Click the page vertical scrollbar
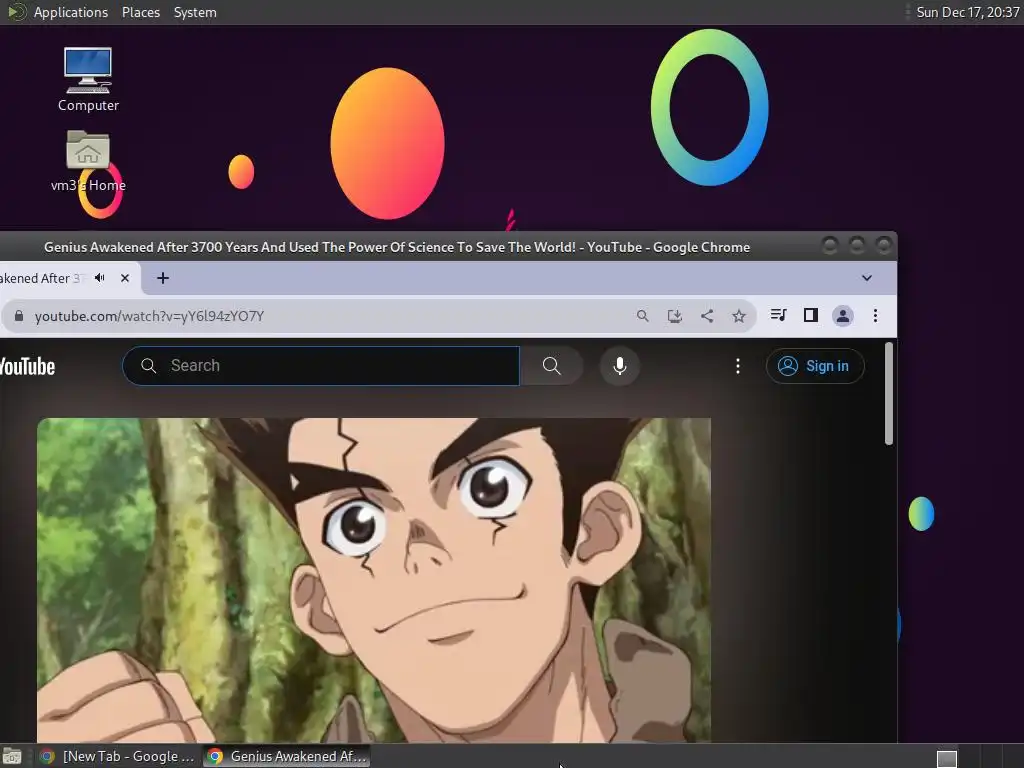Image resolution: width=1024 pixels, height=768 pixels. click(x=889, y=394)
